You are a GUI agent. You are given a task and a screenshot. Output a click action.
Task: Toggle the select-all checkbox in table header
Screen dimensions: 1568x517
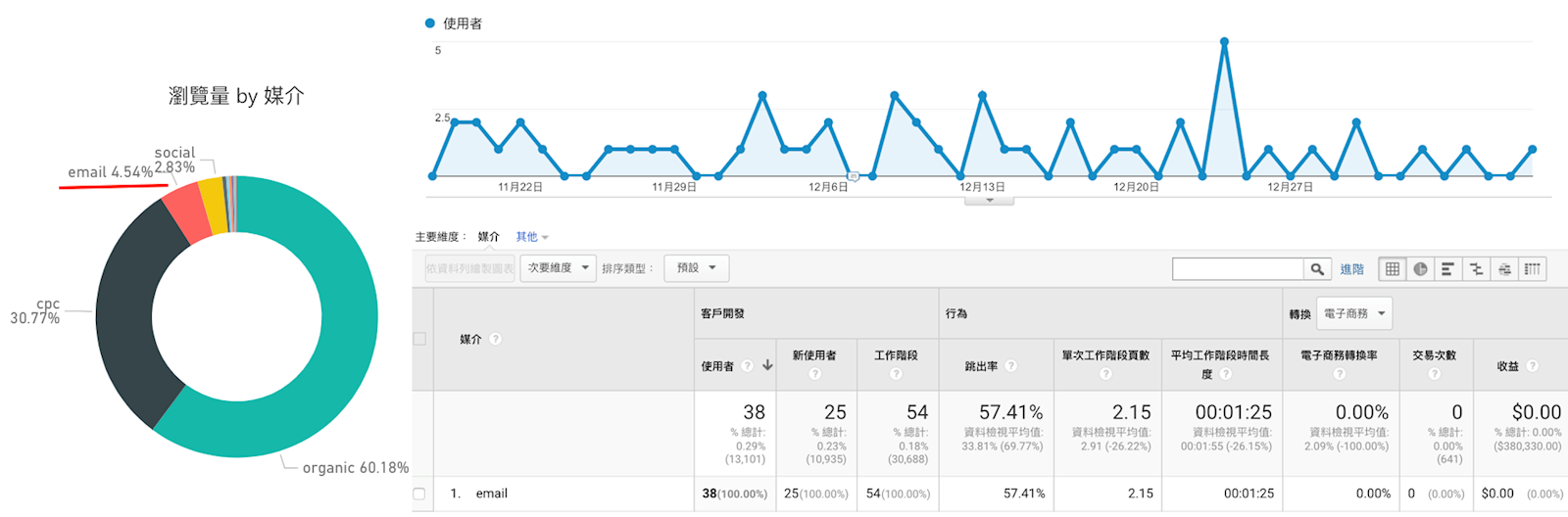coord(419,339)
